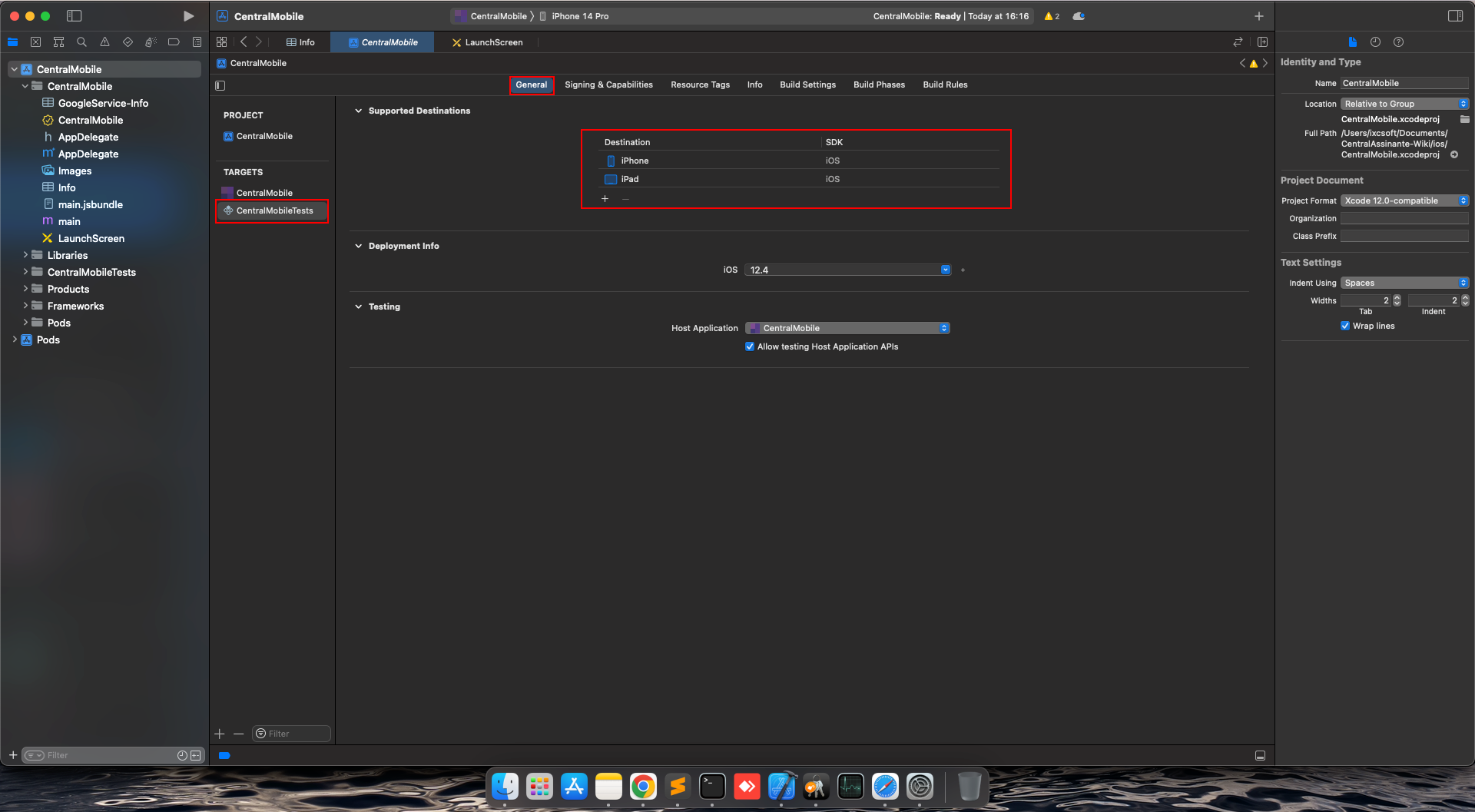
Task: Switch to Signing & Capabilities tab
Action: pos(608,85)
